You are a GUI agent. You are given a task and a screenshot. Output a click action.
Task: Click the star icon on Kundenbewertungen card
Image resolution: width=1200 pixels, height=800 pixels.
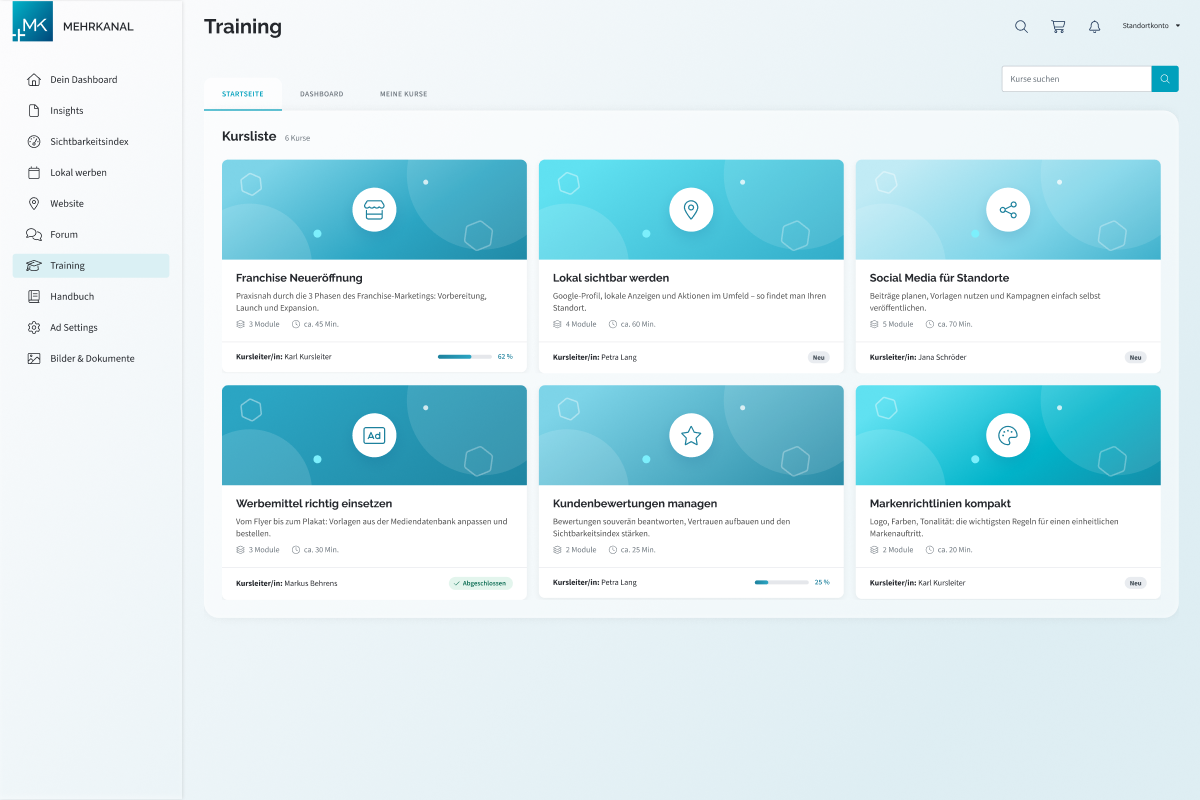(x=691, y=436)
